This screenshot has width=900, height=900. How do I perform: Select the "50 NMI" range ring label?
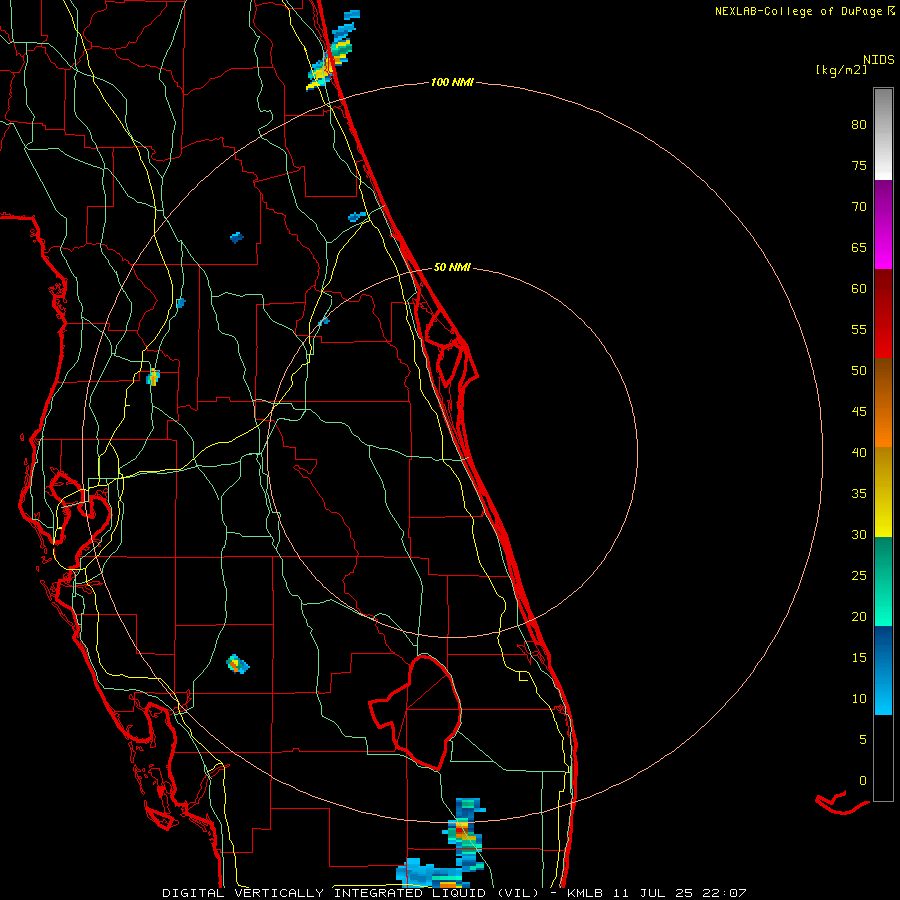point(452,267)
